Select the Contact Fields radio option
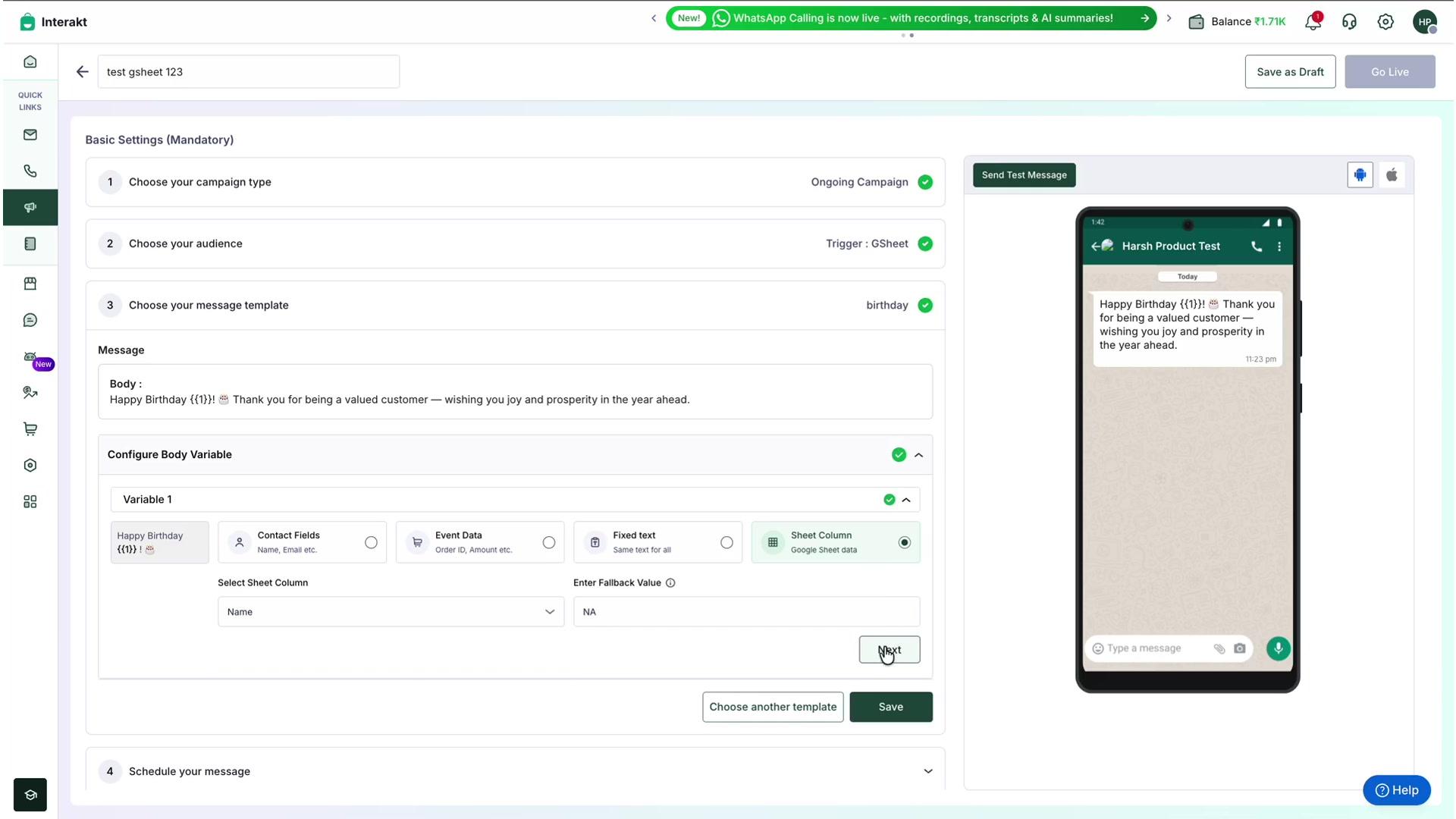1456x819 pixels. click(x=371, y=543)
